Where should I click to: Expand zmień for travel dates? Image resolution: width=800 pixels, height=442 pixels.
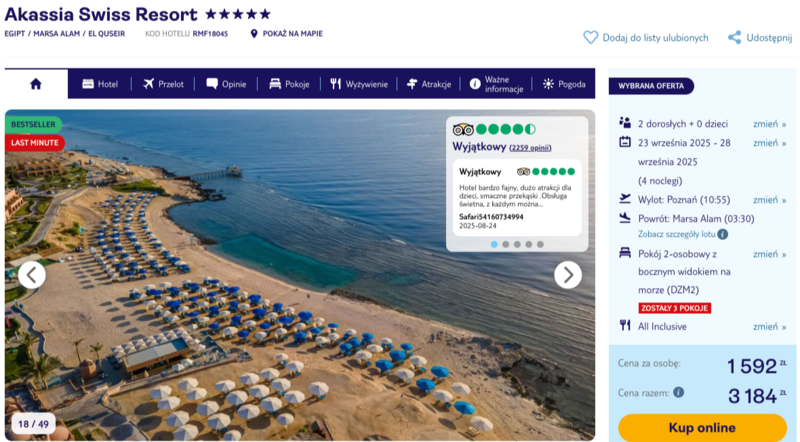tap(767, 143)
